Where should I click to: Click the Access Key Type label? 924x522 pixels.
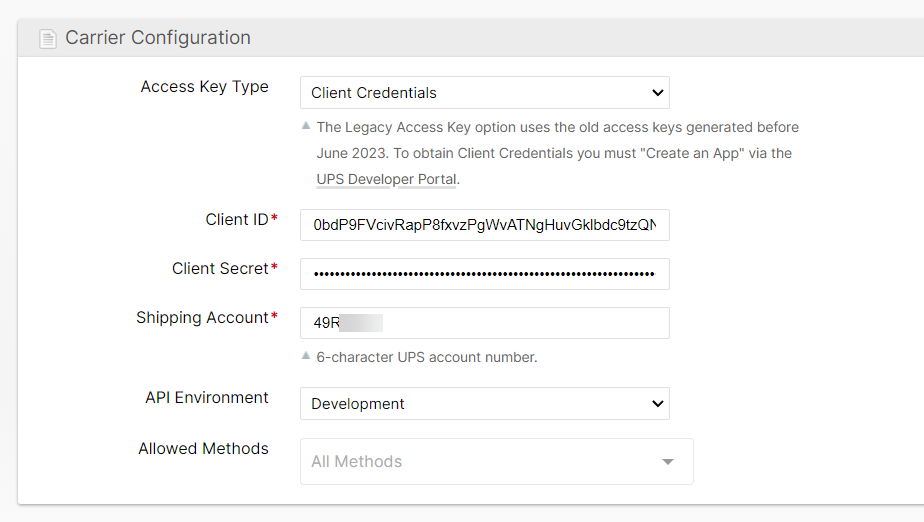(x=204, y=87)
